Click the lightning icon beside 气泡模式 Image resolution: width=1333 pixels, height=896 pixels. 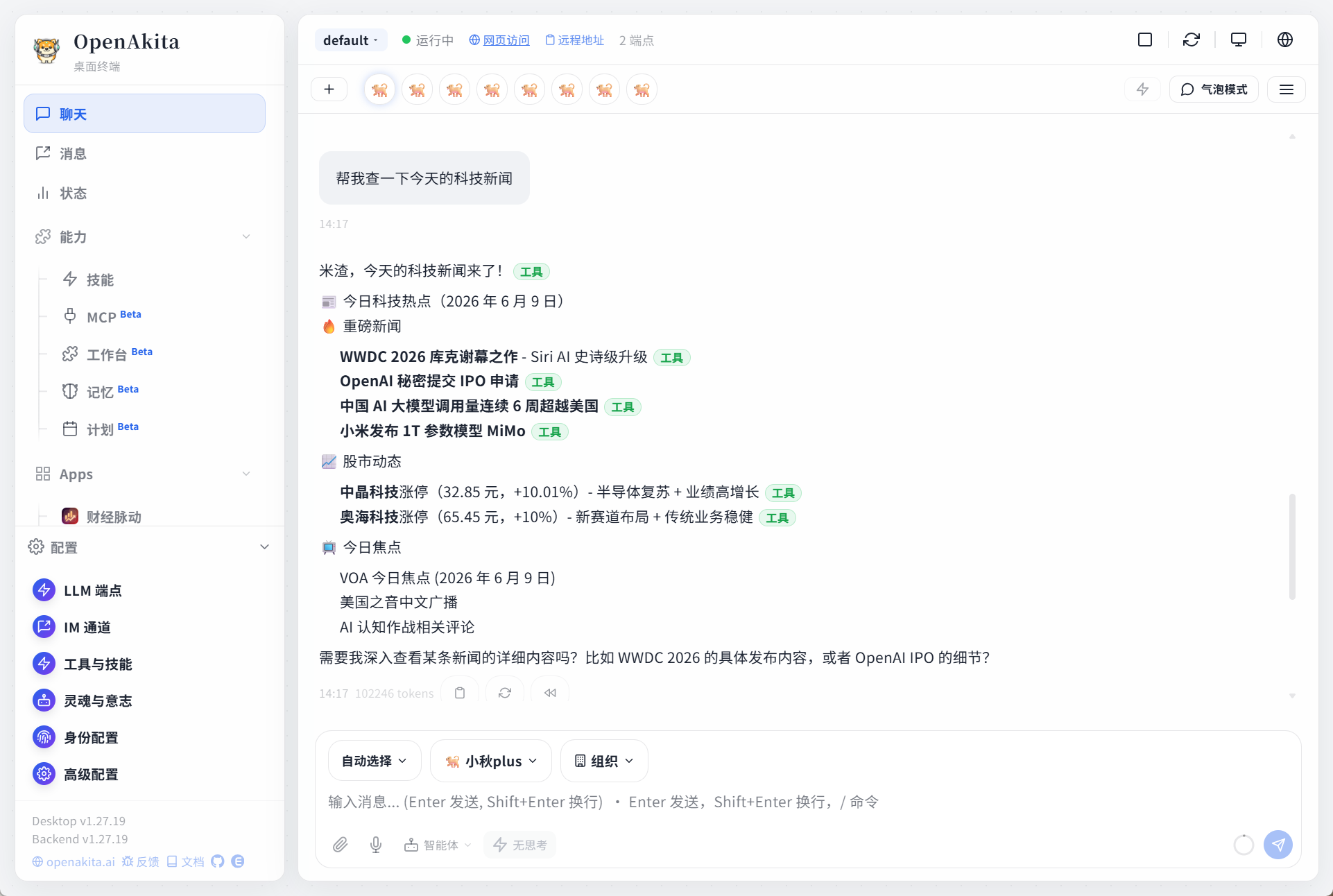[1142, 89]
